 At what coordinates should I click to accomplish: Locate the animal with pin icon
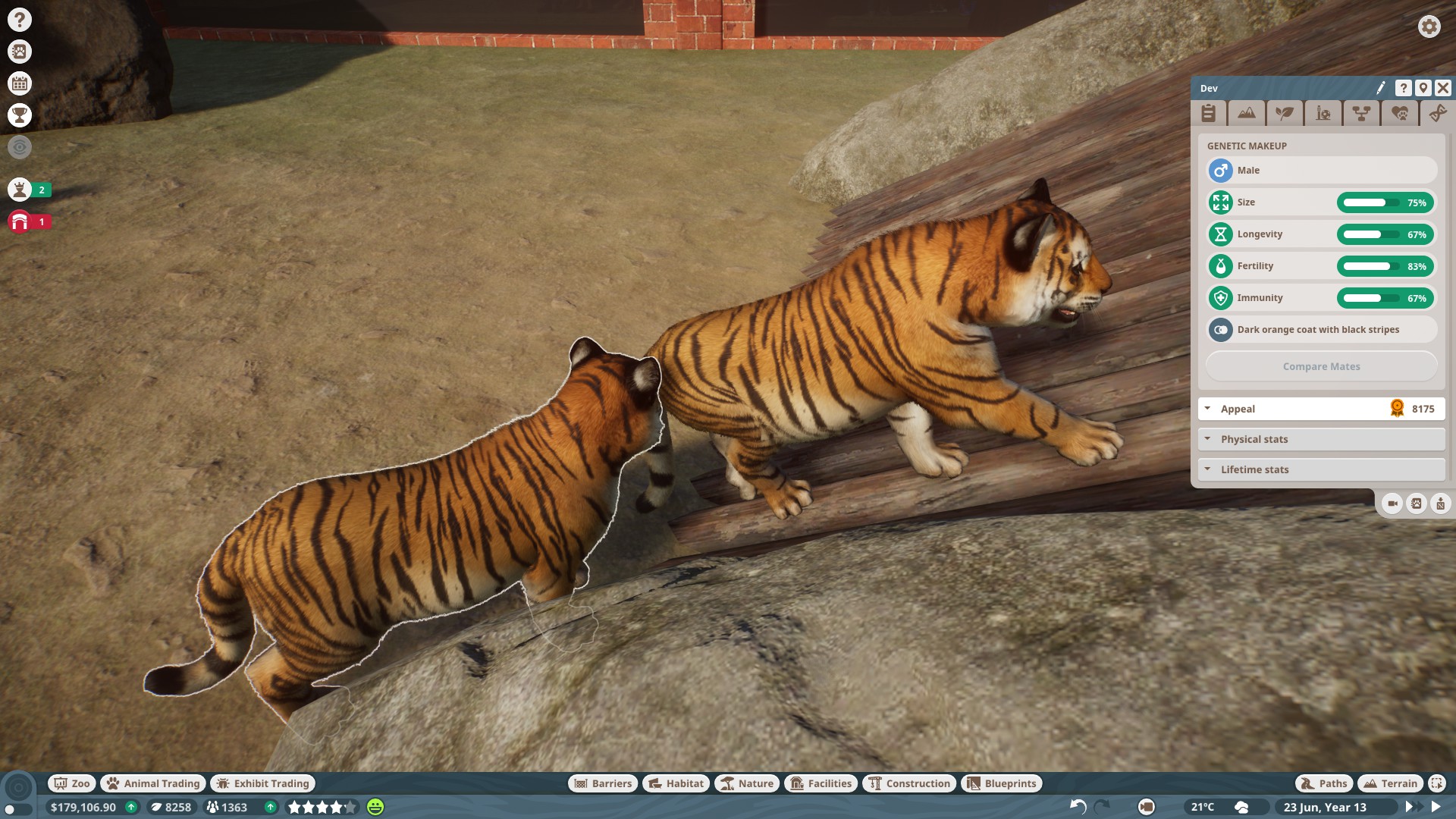tap(1423, 88)
